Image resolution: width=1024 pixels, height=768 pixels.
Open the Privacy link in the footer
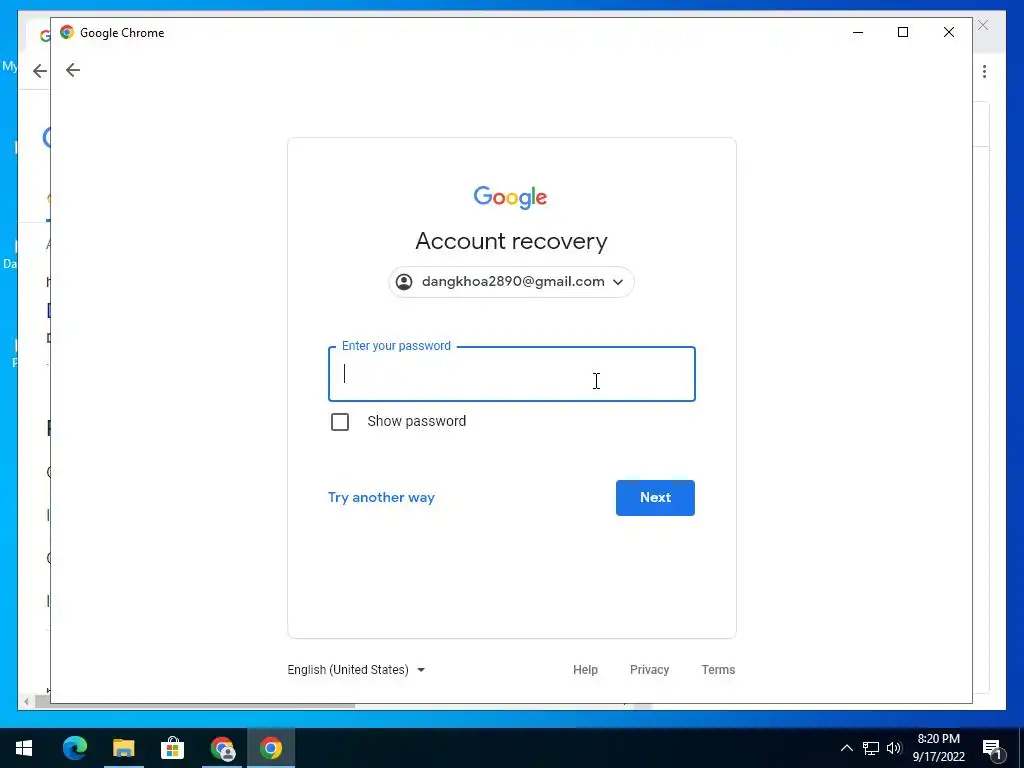[649, 669]
